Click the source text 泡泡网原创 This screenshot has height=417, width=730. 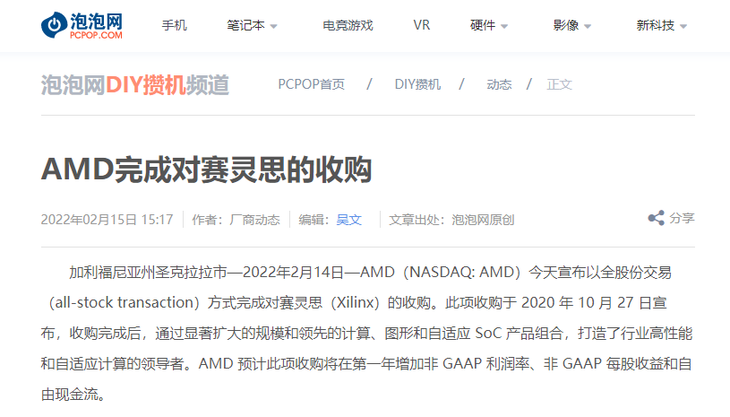483,219
